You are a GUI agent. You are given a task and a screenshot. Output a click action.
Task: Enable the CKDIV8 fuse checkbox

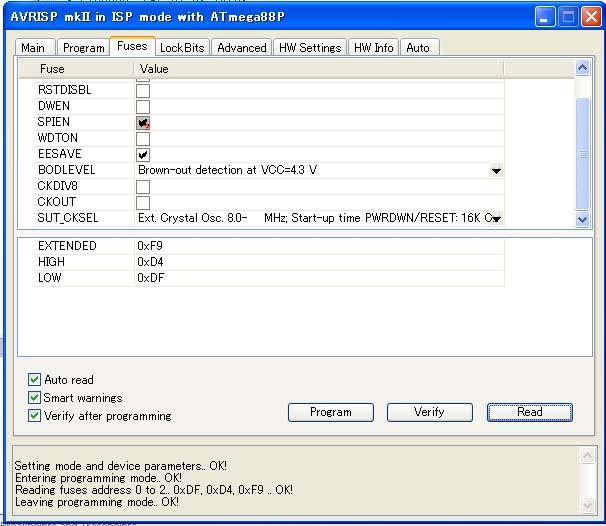click(143, 187)
